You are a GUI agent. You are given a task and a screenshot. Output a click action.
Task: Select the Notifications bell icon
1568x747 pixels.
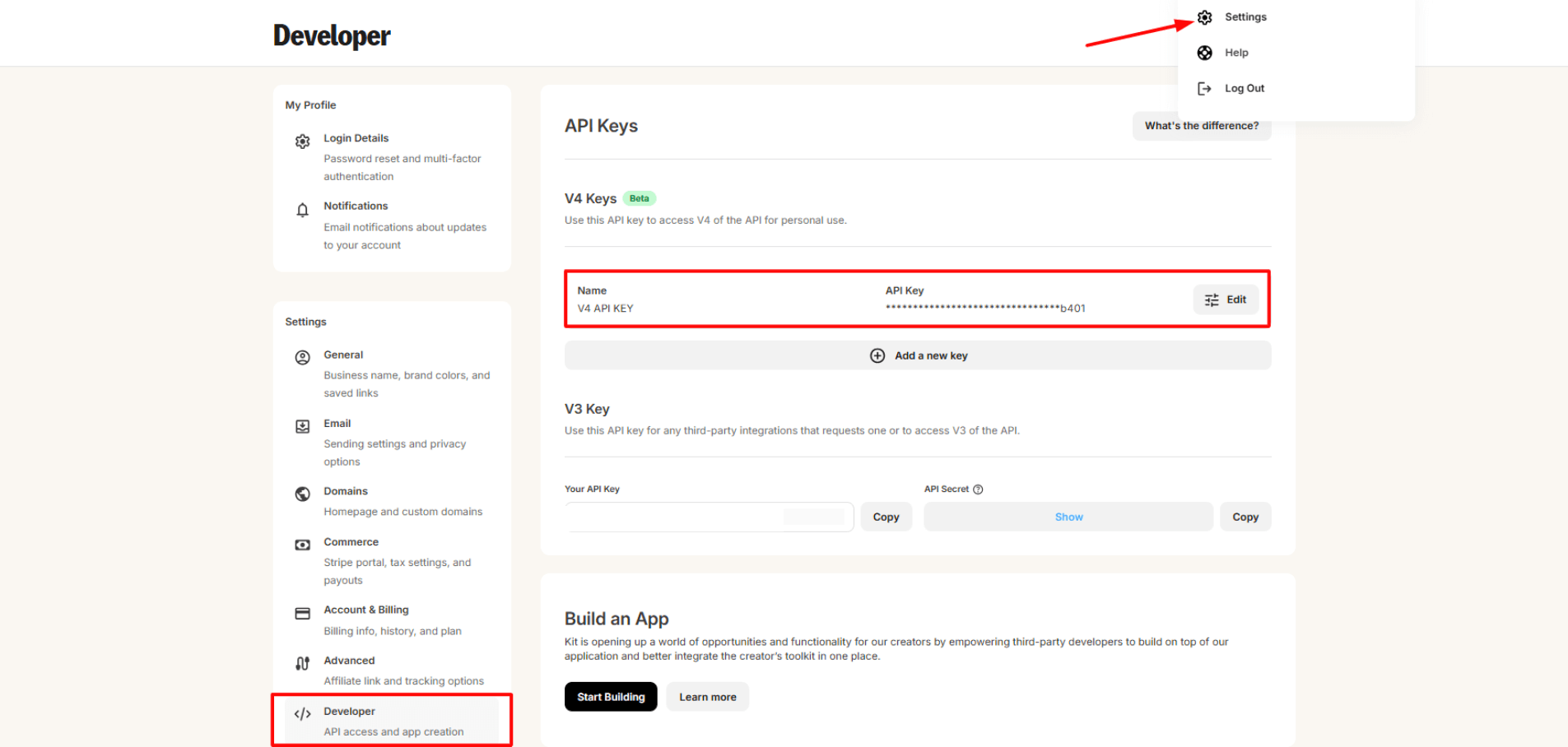tap(302, 208)
